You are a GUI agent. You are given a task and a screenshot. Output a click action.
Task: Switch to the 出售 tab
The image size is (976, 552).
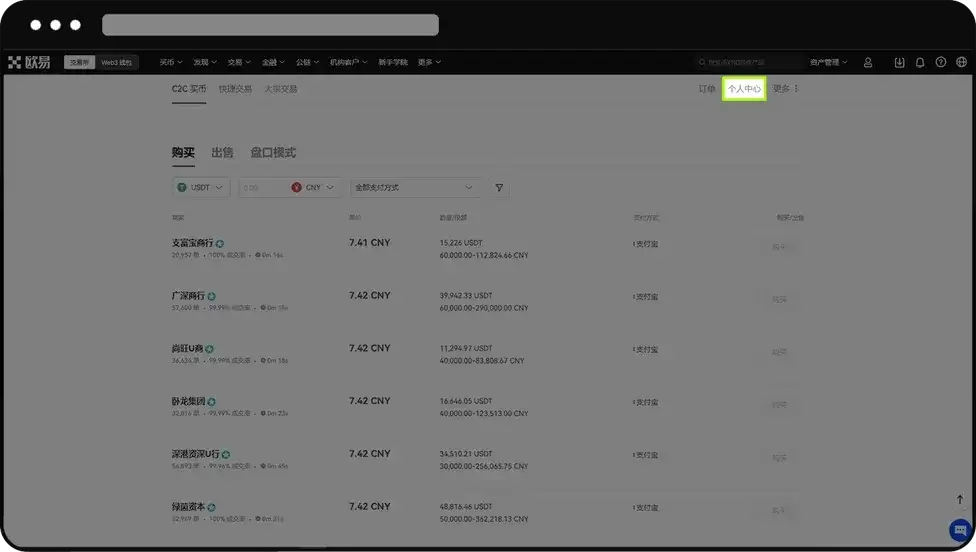click(222, 152)
